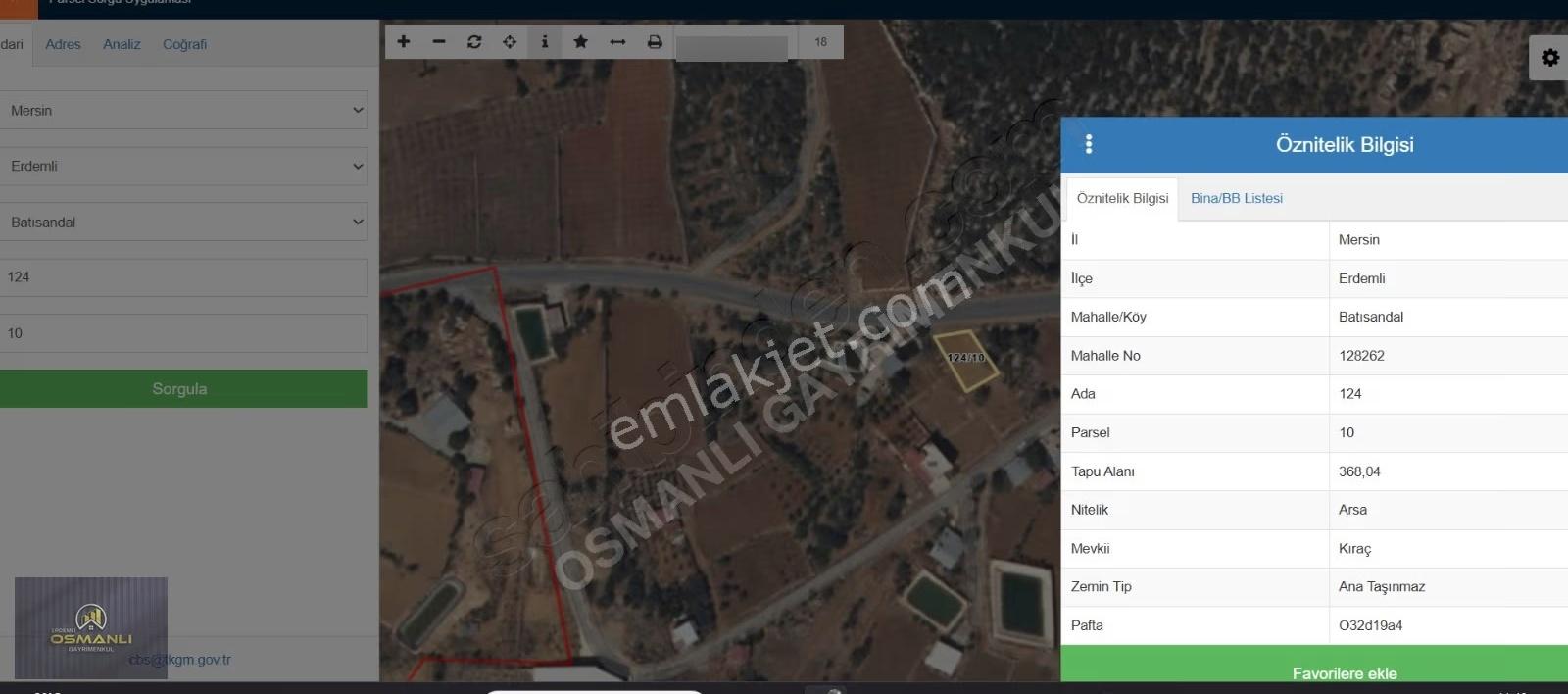Open the Erdemli district dropdown
1568x694 pixels.
pyautogui.click(x=183, y=166)
